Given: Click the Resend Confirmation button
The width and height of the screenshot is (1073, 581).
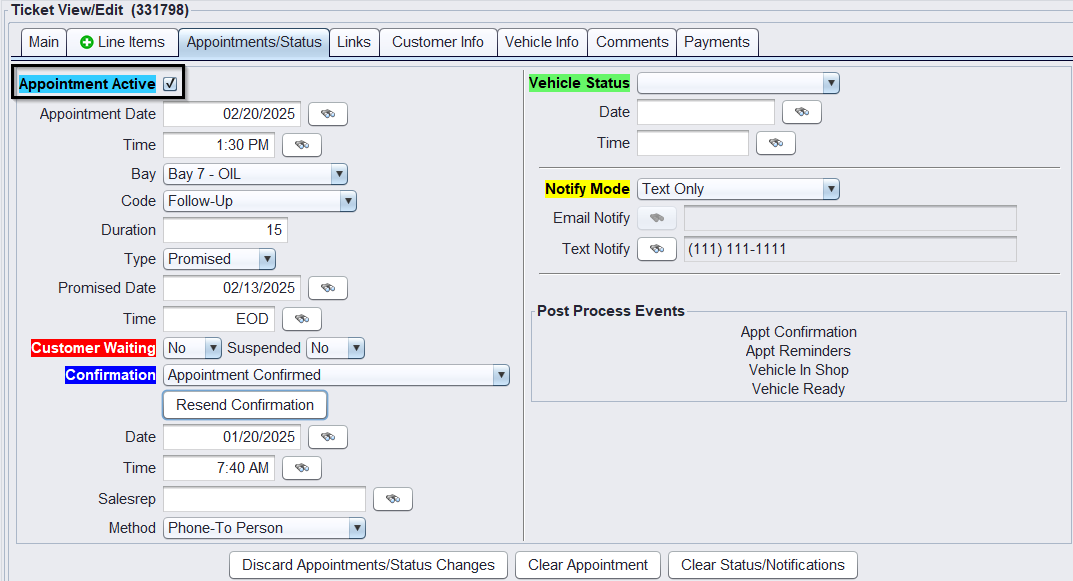Looking at the screenshot, I should tap(245, 405).
